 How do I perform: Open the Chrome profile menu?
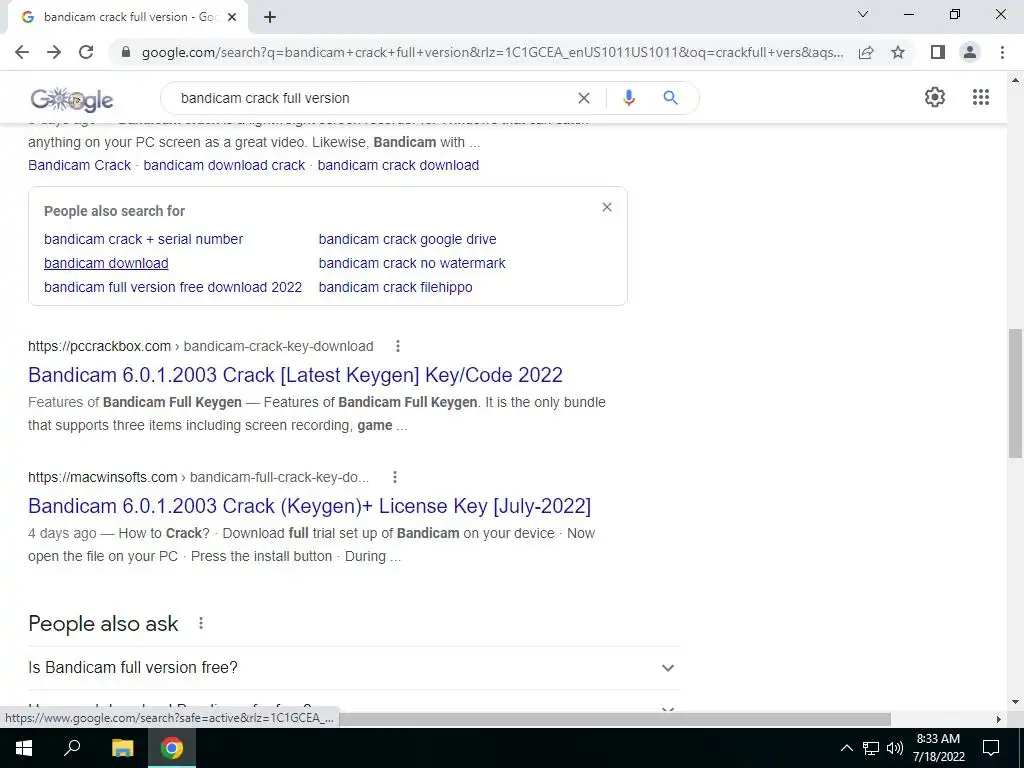click(x=970, y=52)
